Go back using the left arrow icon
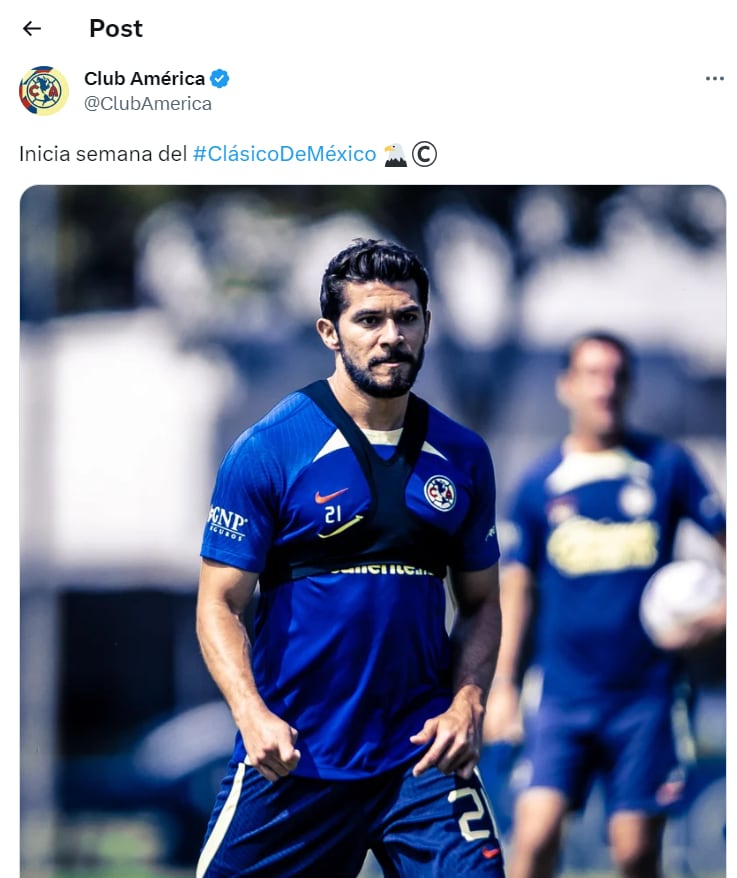The width and height of the screenshot is (737, 878). tap(32, 28)
